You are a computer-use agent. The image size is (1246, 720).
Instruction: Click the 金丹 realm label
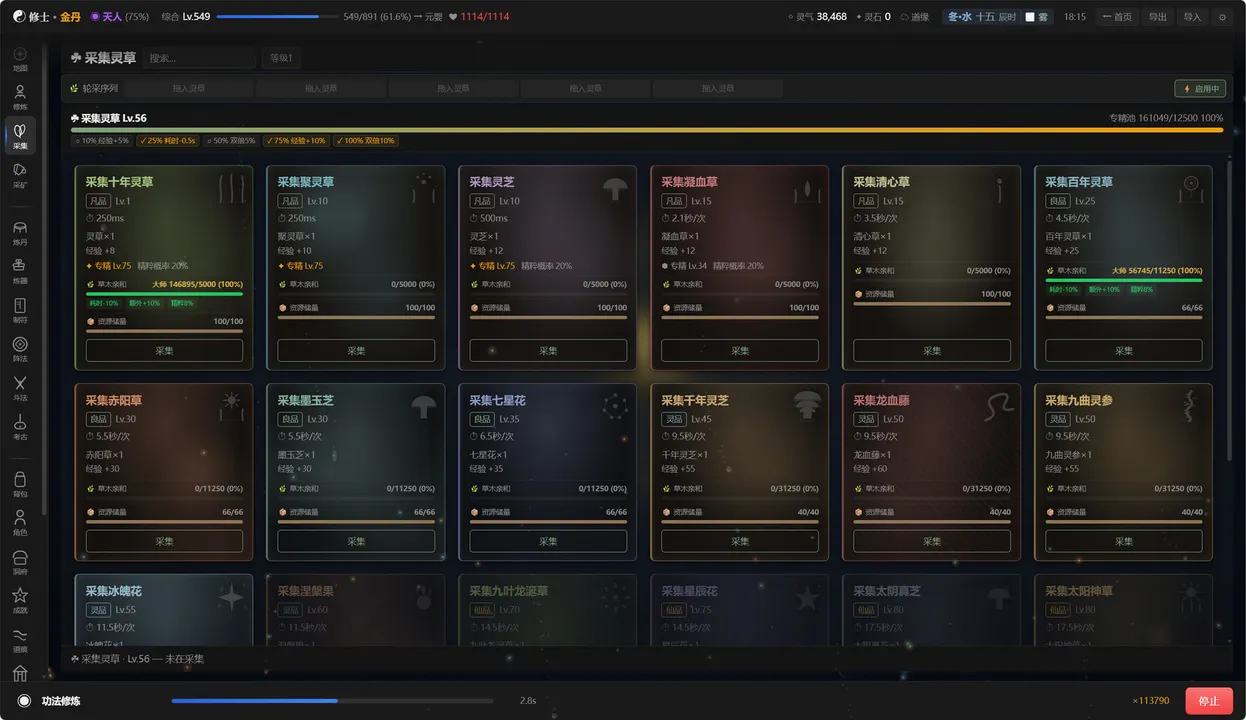pos(70,17)
